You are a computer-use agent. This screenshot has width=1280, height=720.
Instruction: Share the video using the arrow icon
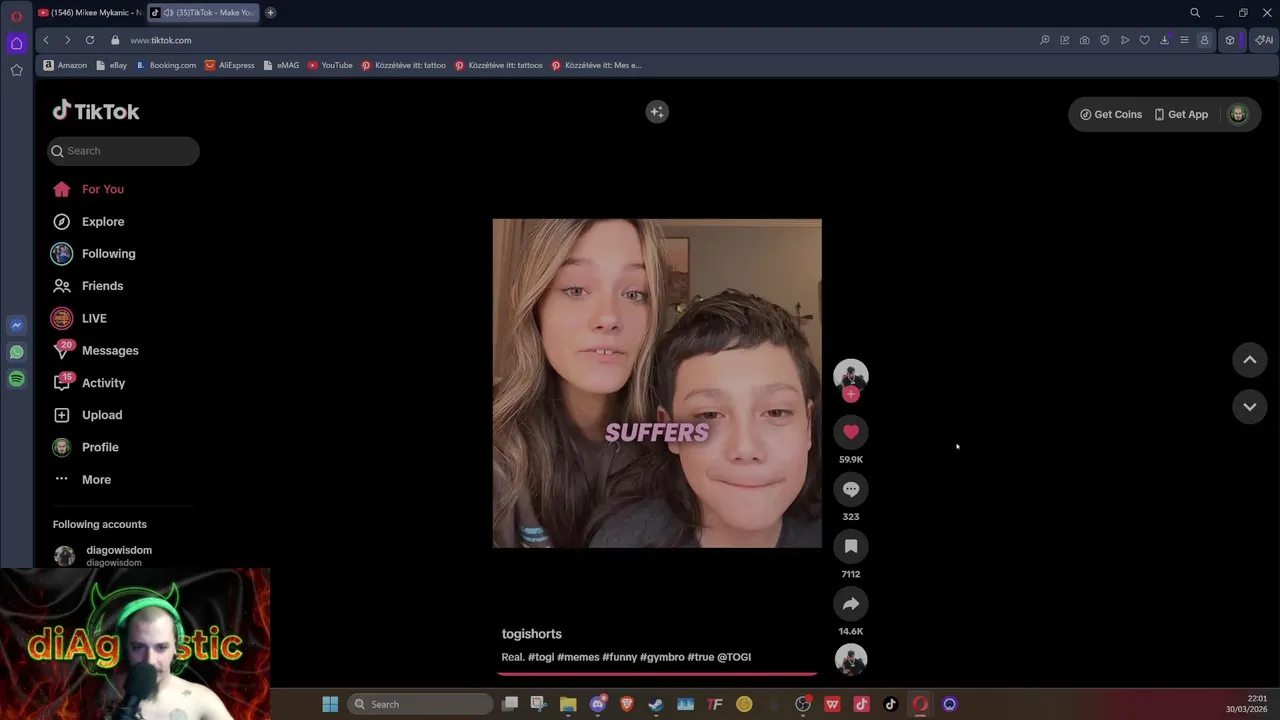(x=851, y=604)
